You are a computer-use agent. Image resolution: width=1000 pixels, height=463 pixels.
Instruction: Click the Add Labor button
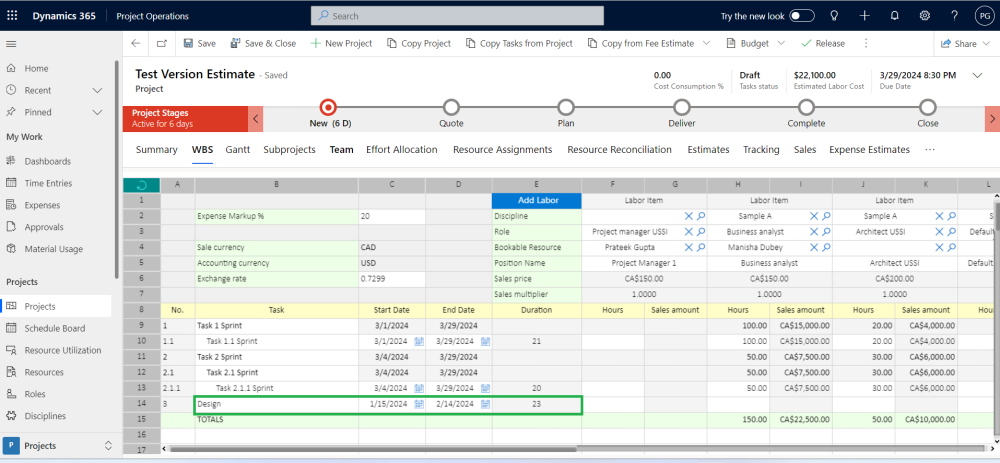click(537, 200)
